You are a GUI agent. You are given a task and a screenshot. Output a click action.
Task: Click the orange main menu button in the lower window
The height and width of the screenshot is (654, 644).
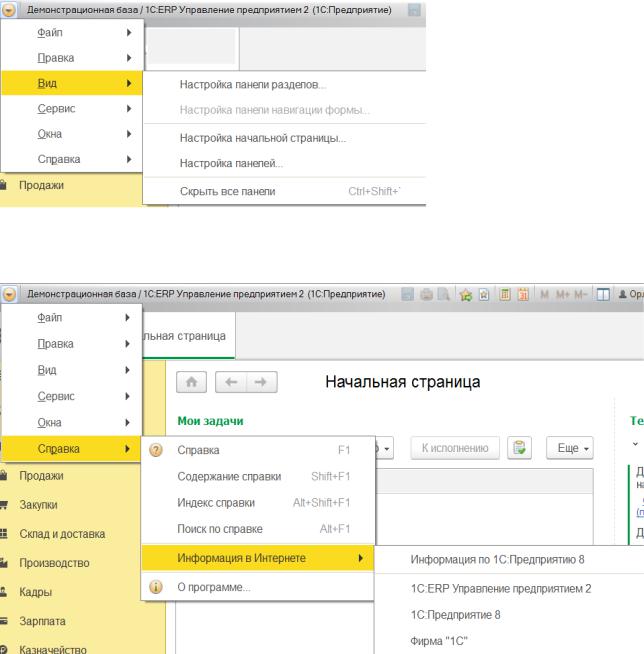tap(9, 294)
